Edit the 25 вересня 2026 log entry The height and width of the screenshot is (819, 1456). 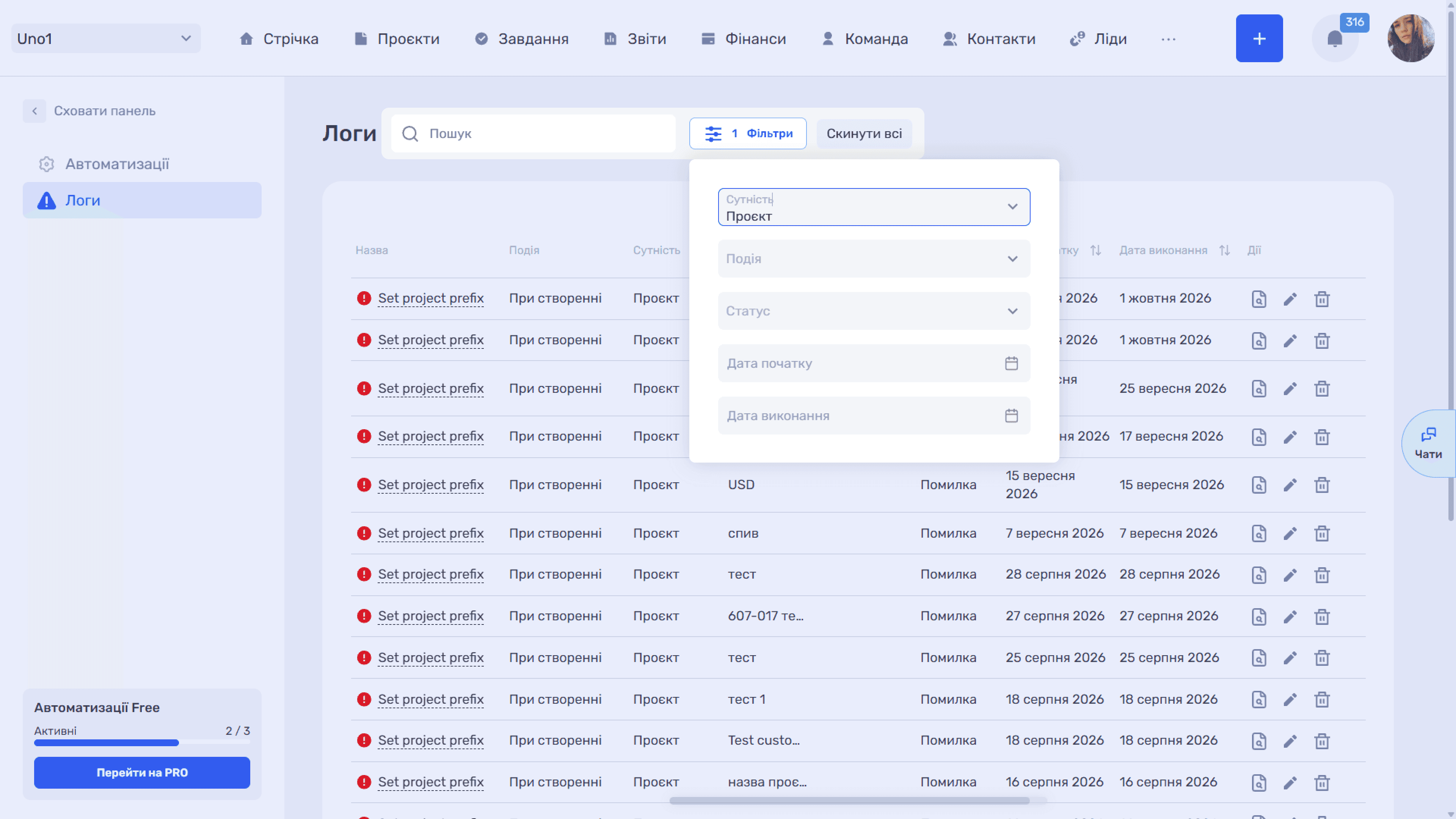(1290, 389)
